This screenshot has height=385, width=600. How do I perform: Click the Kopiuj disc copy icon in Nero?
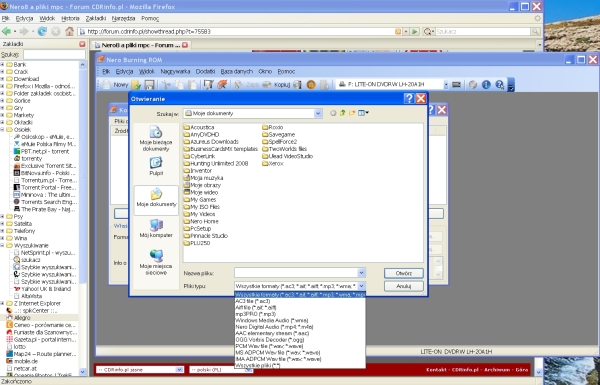tap(267, 85)
